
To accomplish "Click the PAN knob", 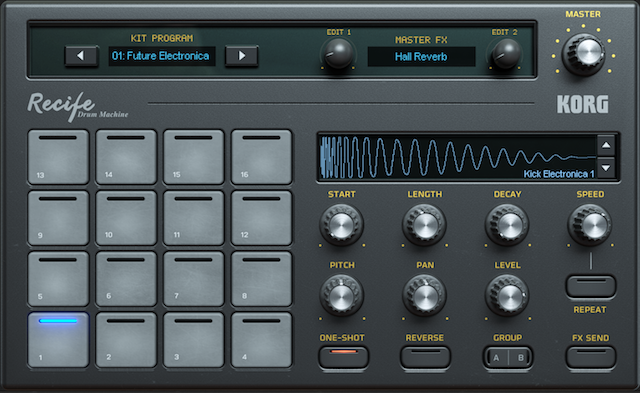I will pos(424,295).
